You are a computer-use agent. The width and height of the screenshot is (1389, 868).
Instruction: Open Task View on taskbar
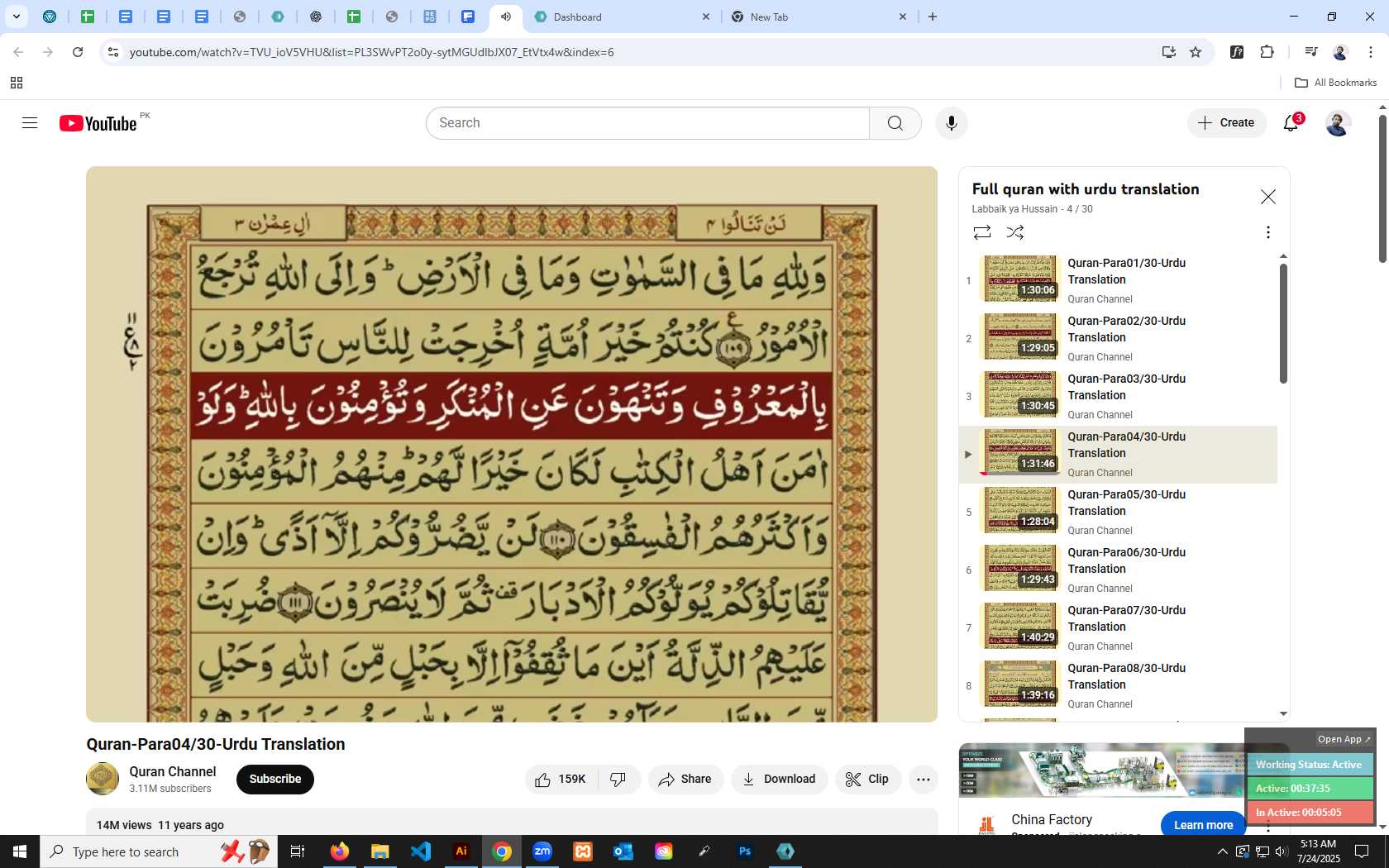(x=297, y=851)
